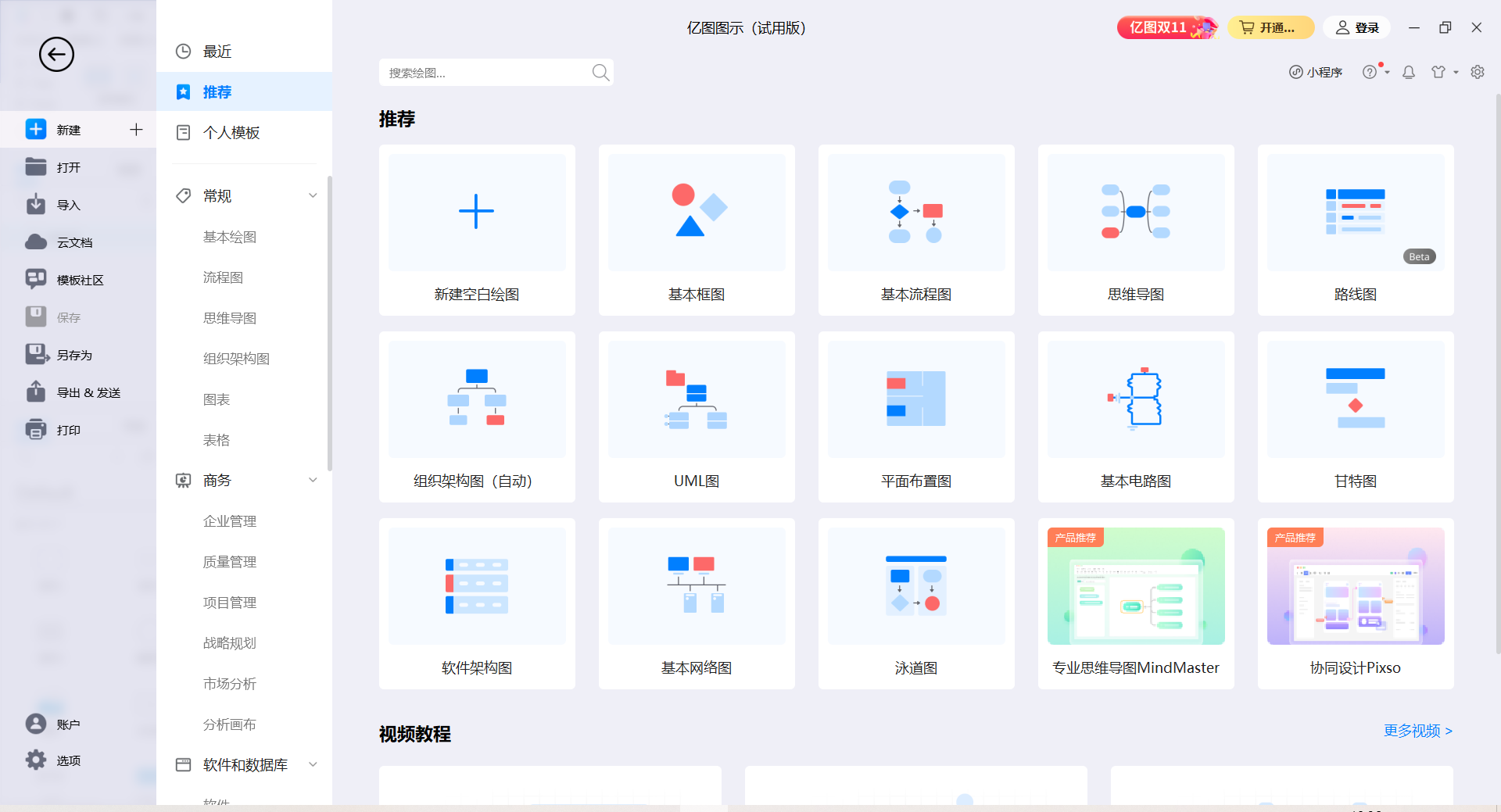
Task: Click the 另存为 save-as icon
Action: tap(37, 355)
